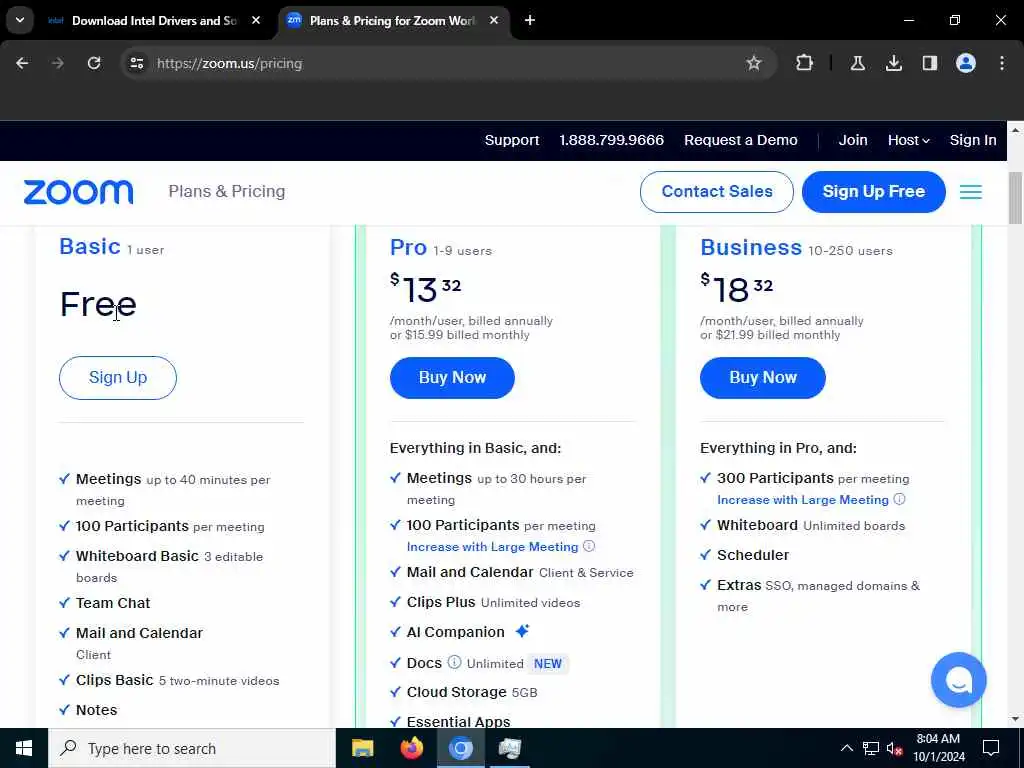
Task: Click the Pro plan title
Action: click(x=408, y=248)
